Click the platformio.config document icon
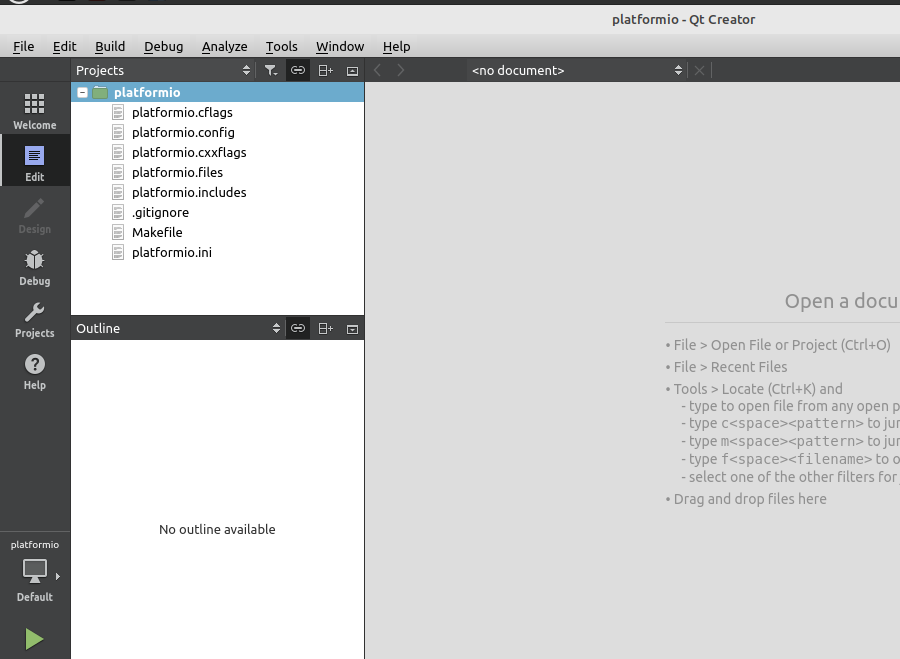This screenshot has width=900, height=659. [x=118, y=133]
